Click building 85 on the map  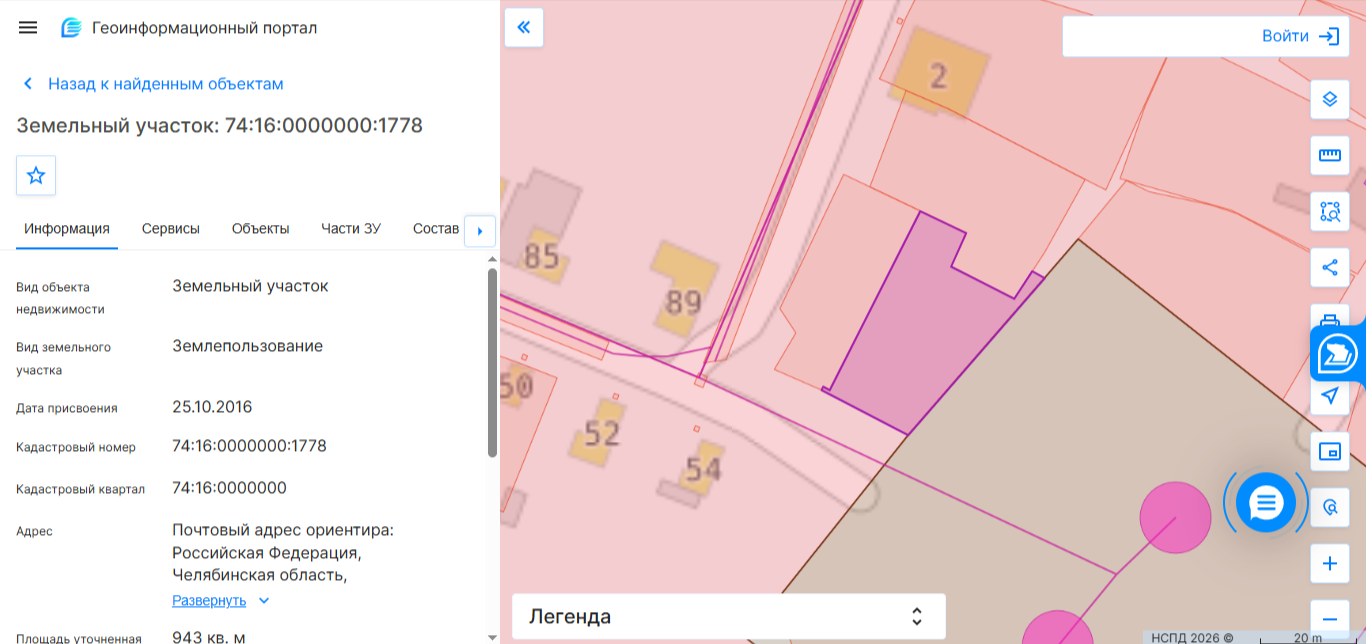(x=541, y=256)
